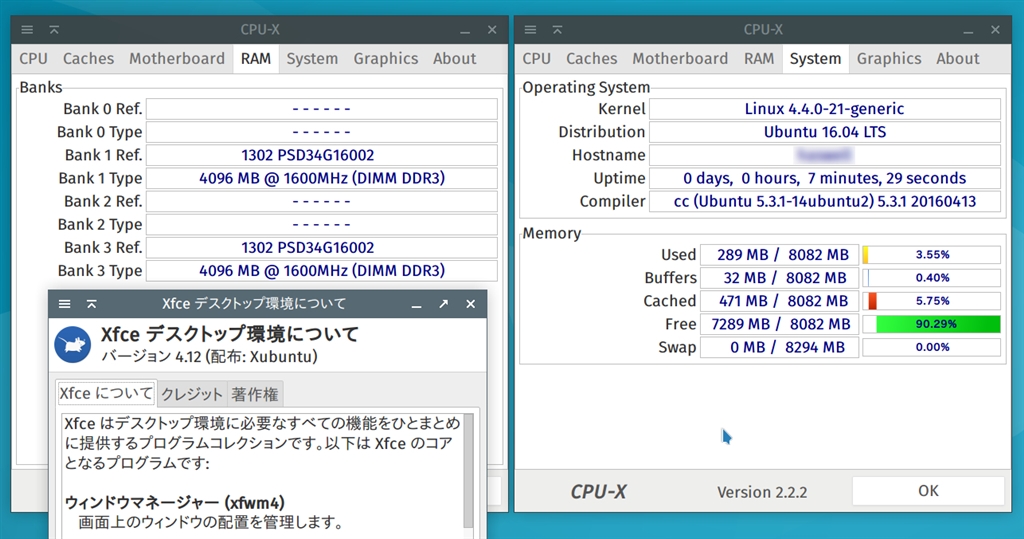The image size is (1024, 539).
Task: Click OK button in right CPU-X window
Action: [928, 491]
